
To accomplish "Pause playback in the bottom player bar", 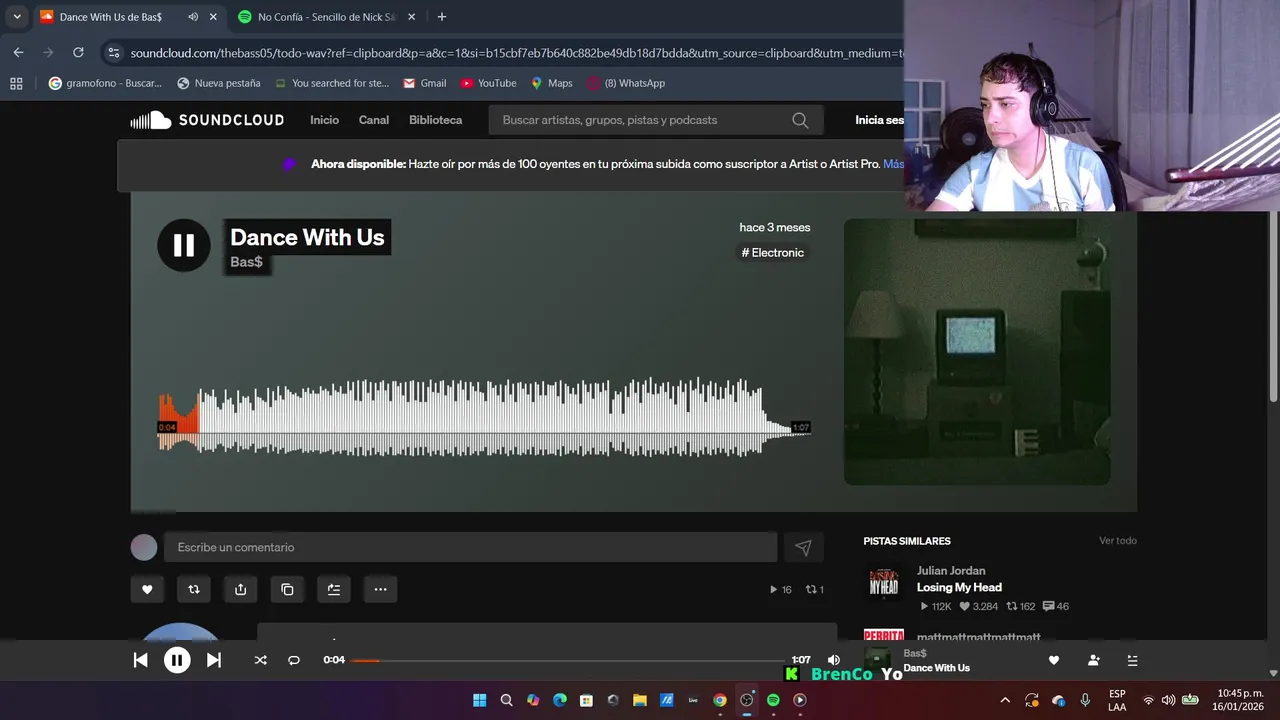I will (177, 660).
